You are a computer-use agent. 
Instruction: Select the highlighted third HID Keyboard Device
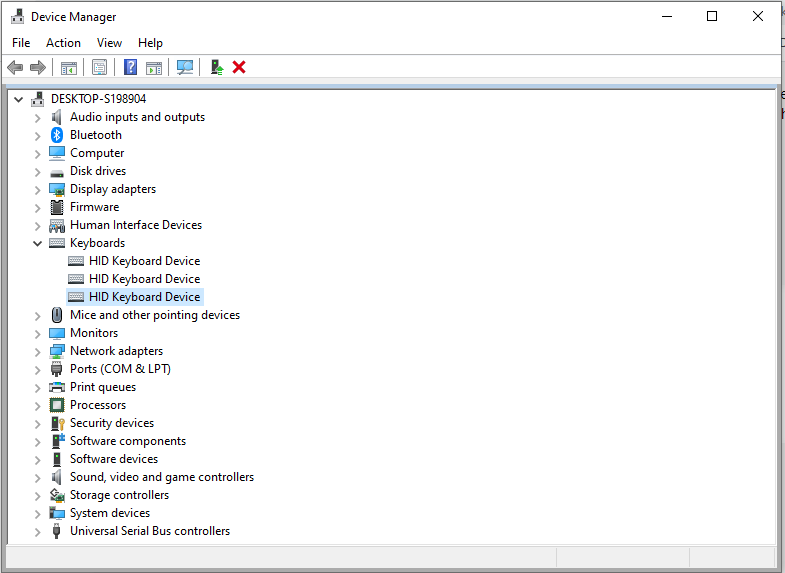pyautogui.click(x=145, y=297)
